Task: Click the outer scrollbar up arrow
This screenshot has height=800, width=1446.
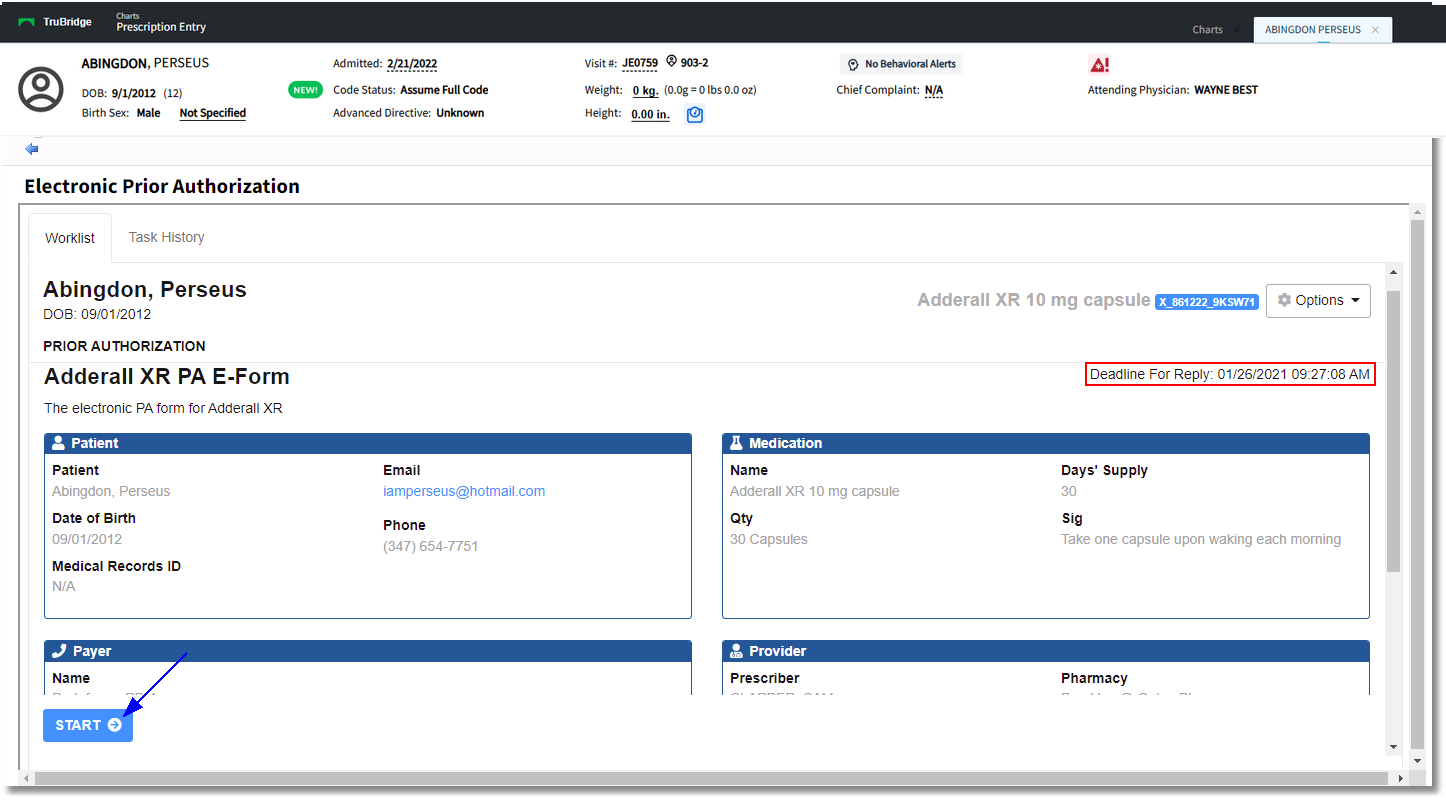Action: [1416, 212]
